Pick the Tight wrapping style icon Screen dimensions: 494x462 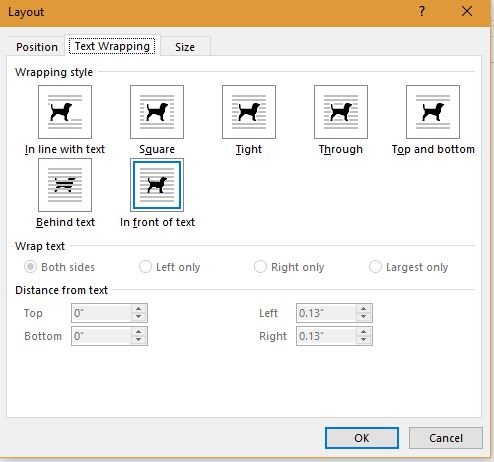[x=249, y=112]
